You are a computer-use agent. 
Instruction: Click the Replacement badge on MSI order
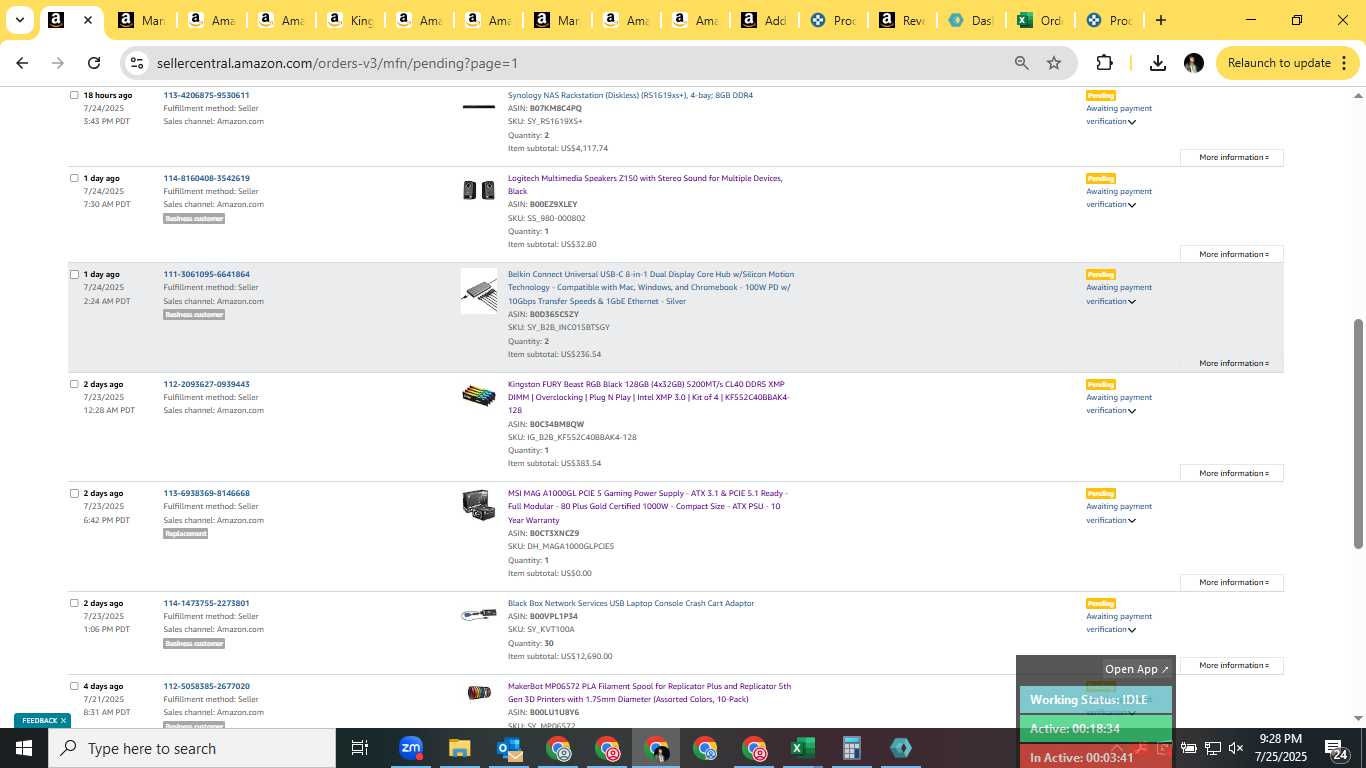pos(186,534)
